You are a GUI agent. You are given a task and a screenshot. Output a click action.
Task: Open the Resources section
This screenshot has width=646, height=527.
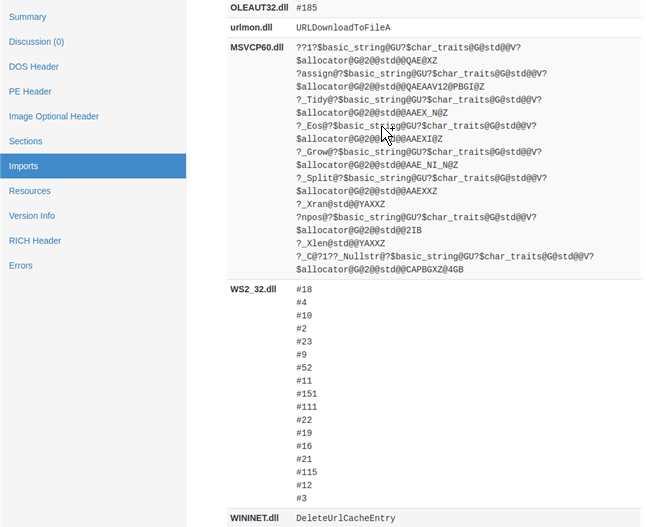[30, 191]
